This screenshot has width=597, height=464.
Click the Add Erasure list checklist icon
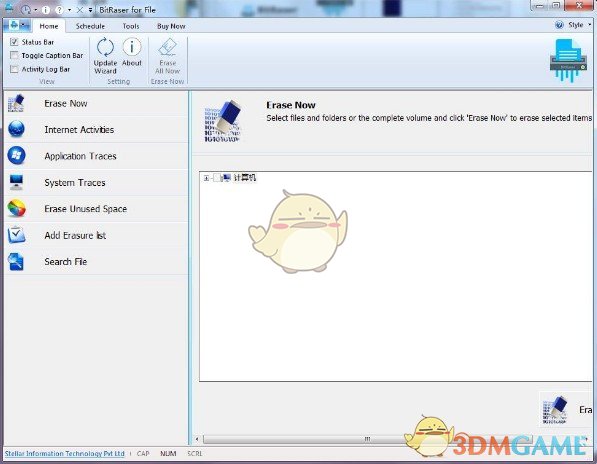click(x=16, y=235)
